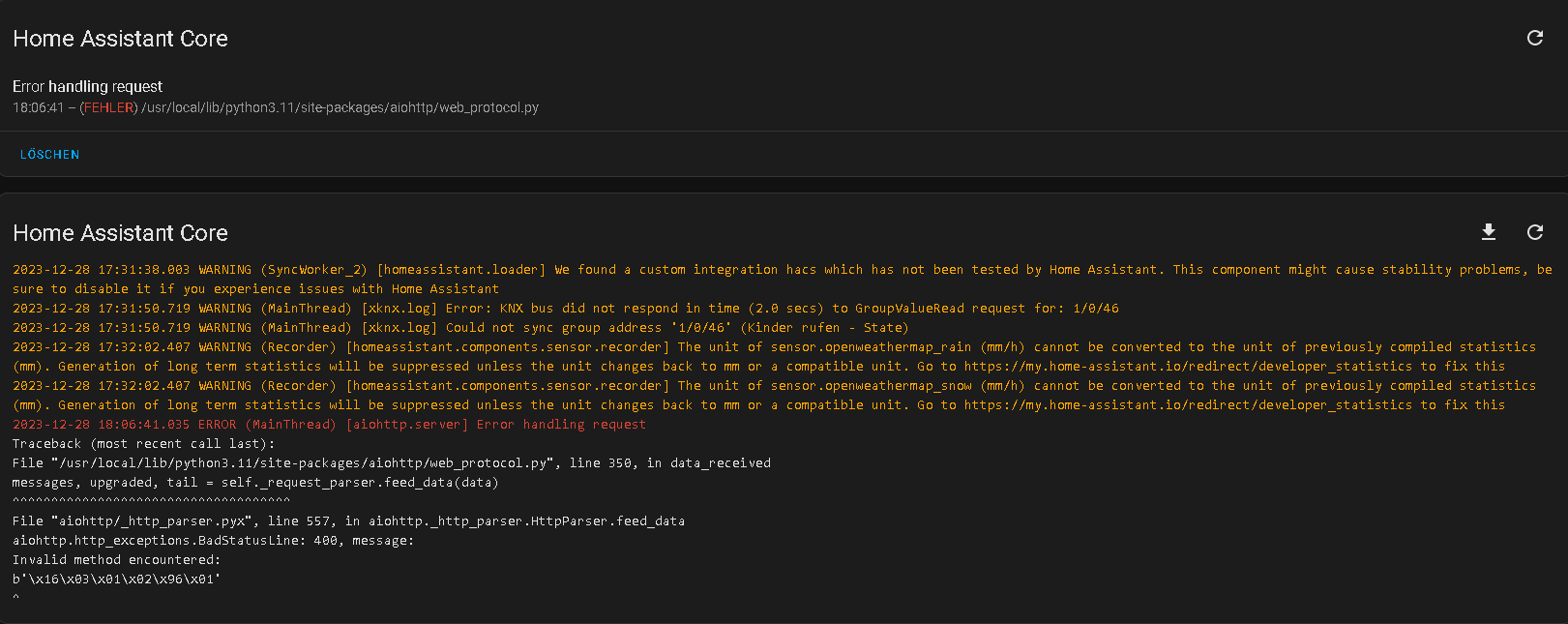Click the lower 'Home Assistant Core' log heading
Viewport: 1568px width, 624px height.
121,233
